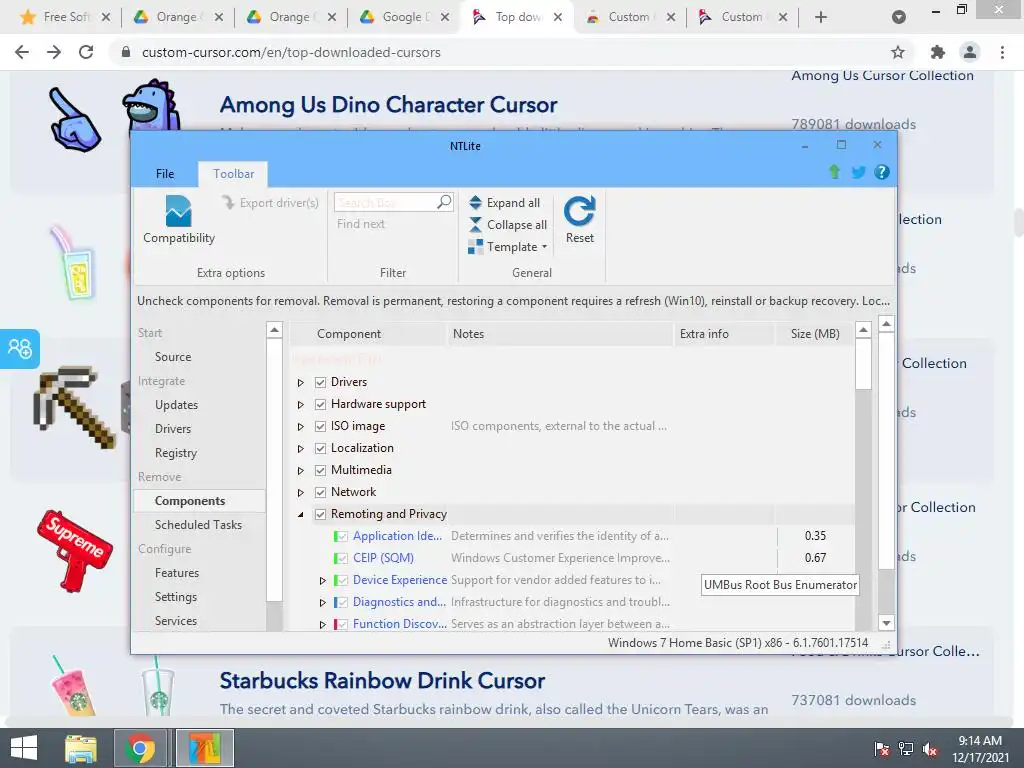The width and height of the screenshot is (1024, 768).
Task: Select the Toolbar ribbon tab
Action: (233, 174)
